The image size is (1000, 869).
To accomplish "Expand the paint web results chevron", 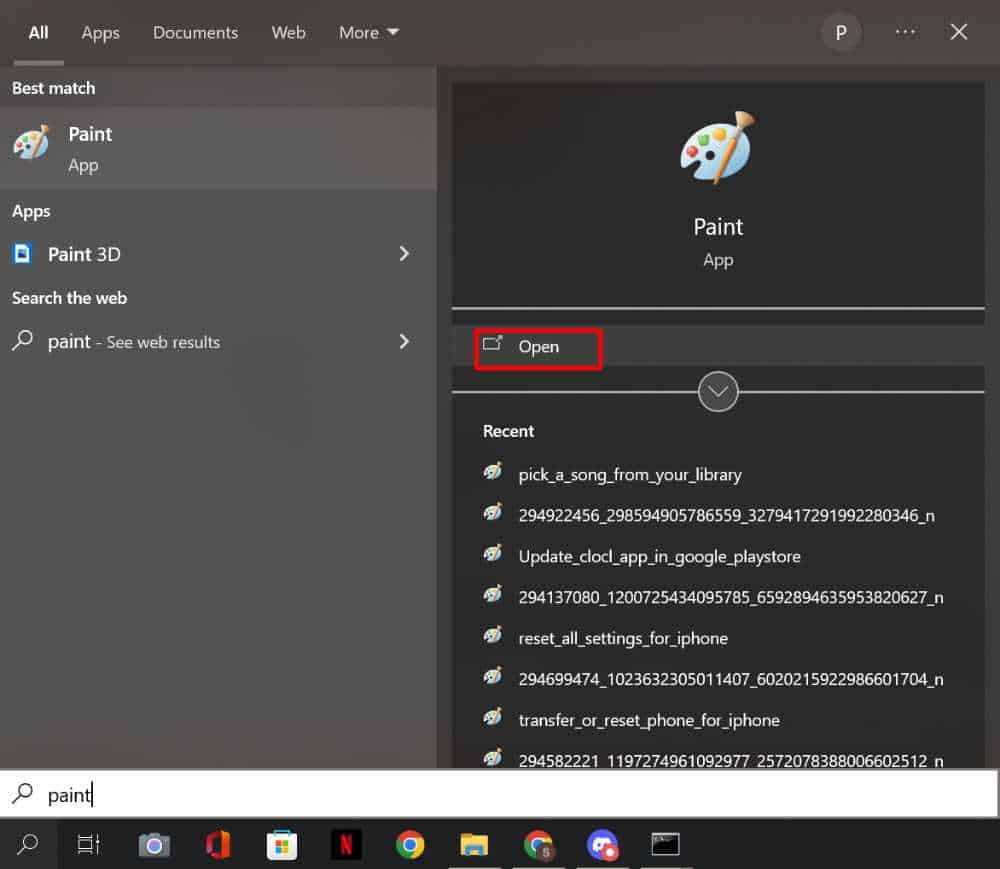I will (404, 341).
